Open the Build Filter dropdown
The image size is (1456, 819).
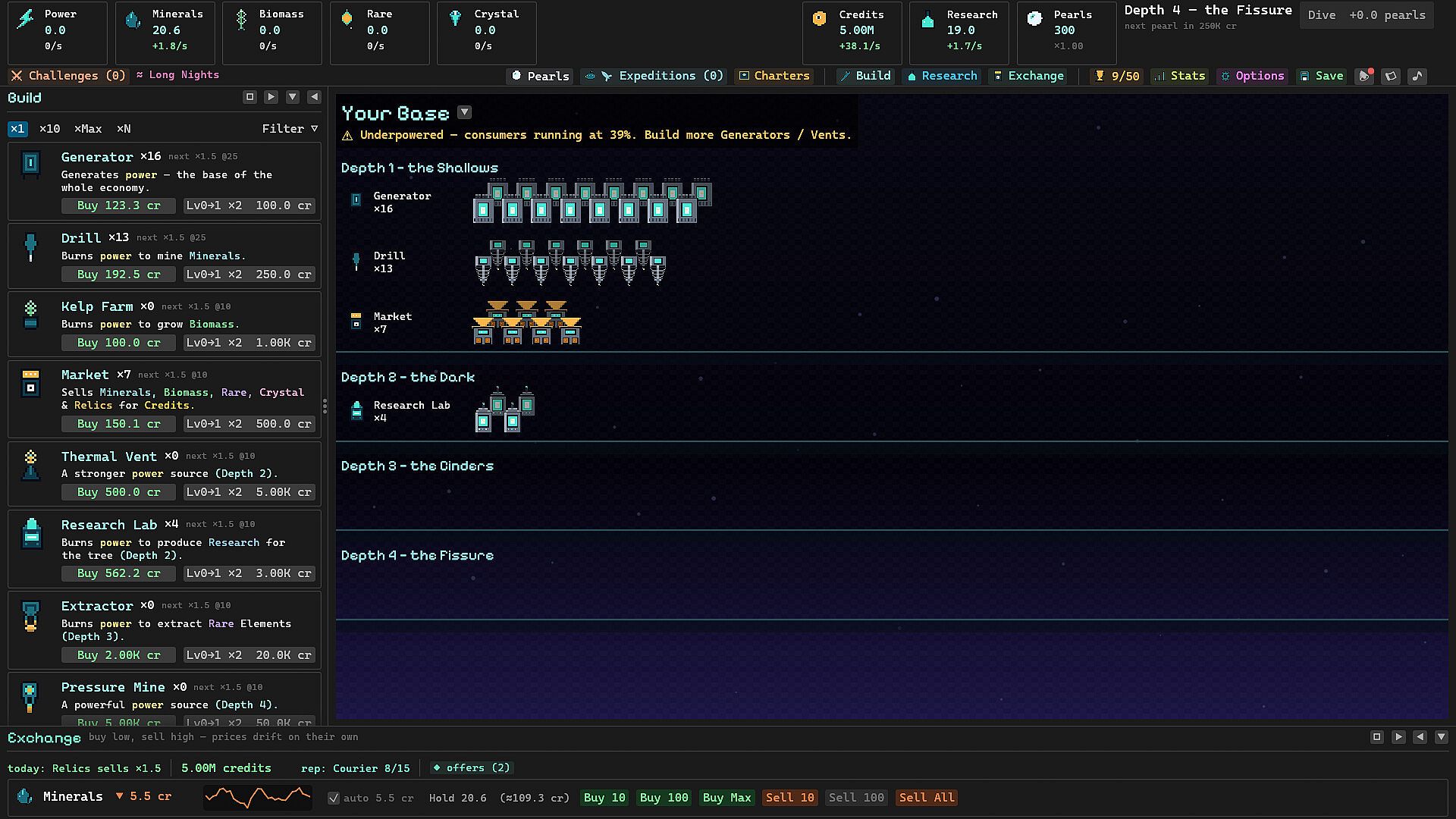290,129
